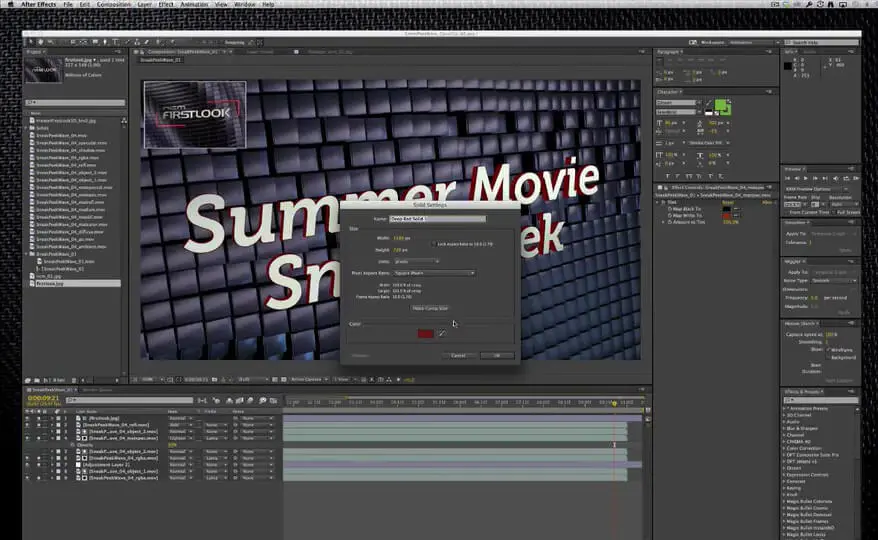Toggle Hide Shy Layers timeline switch
The height and width of the screenshot is (540, 878).
pos(230,401)
